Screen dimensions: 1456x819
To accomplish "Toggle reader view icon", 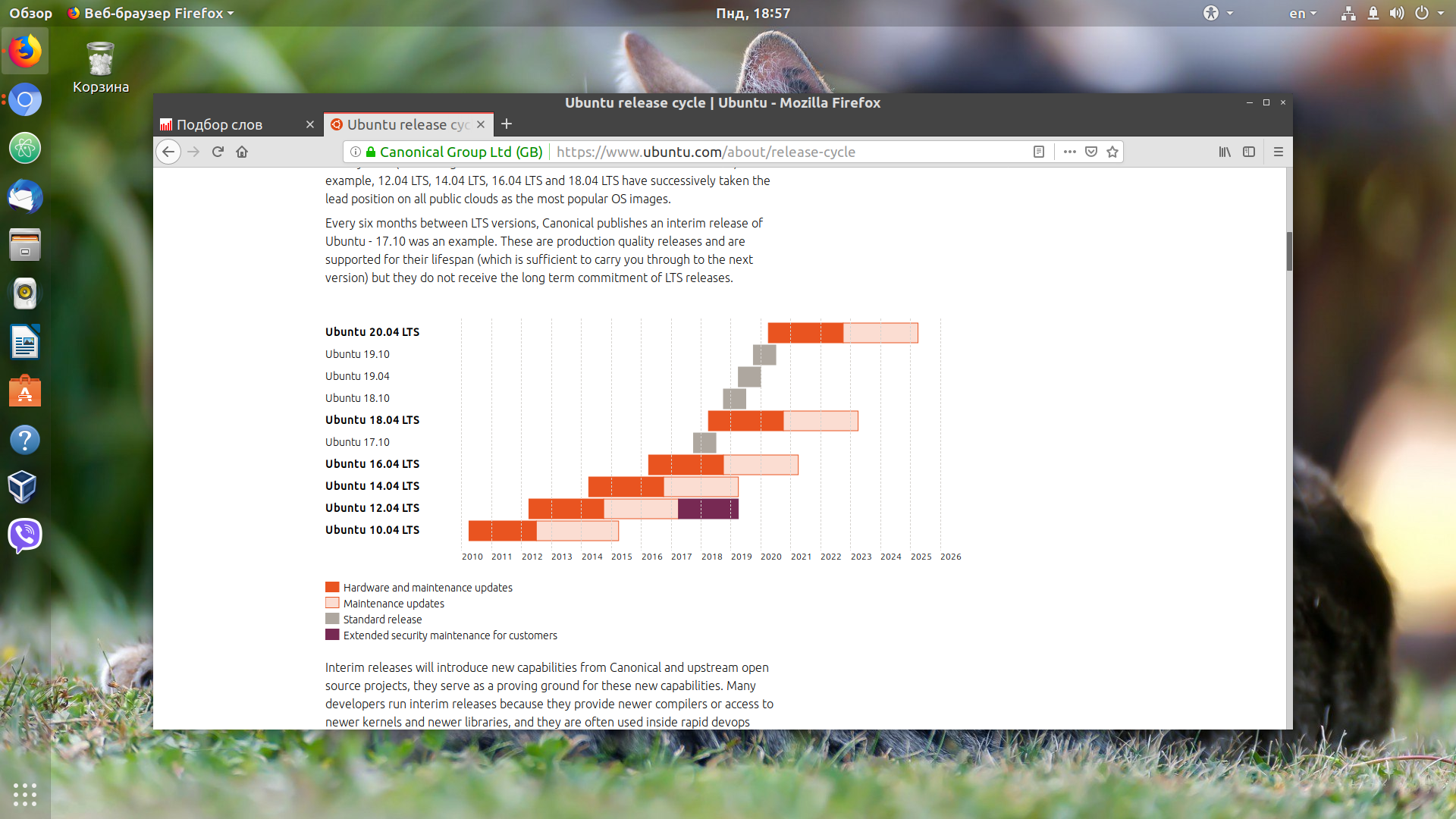I will click(1039, 152).
